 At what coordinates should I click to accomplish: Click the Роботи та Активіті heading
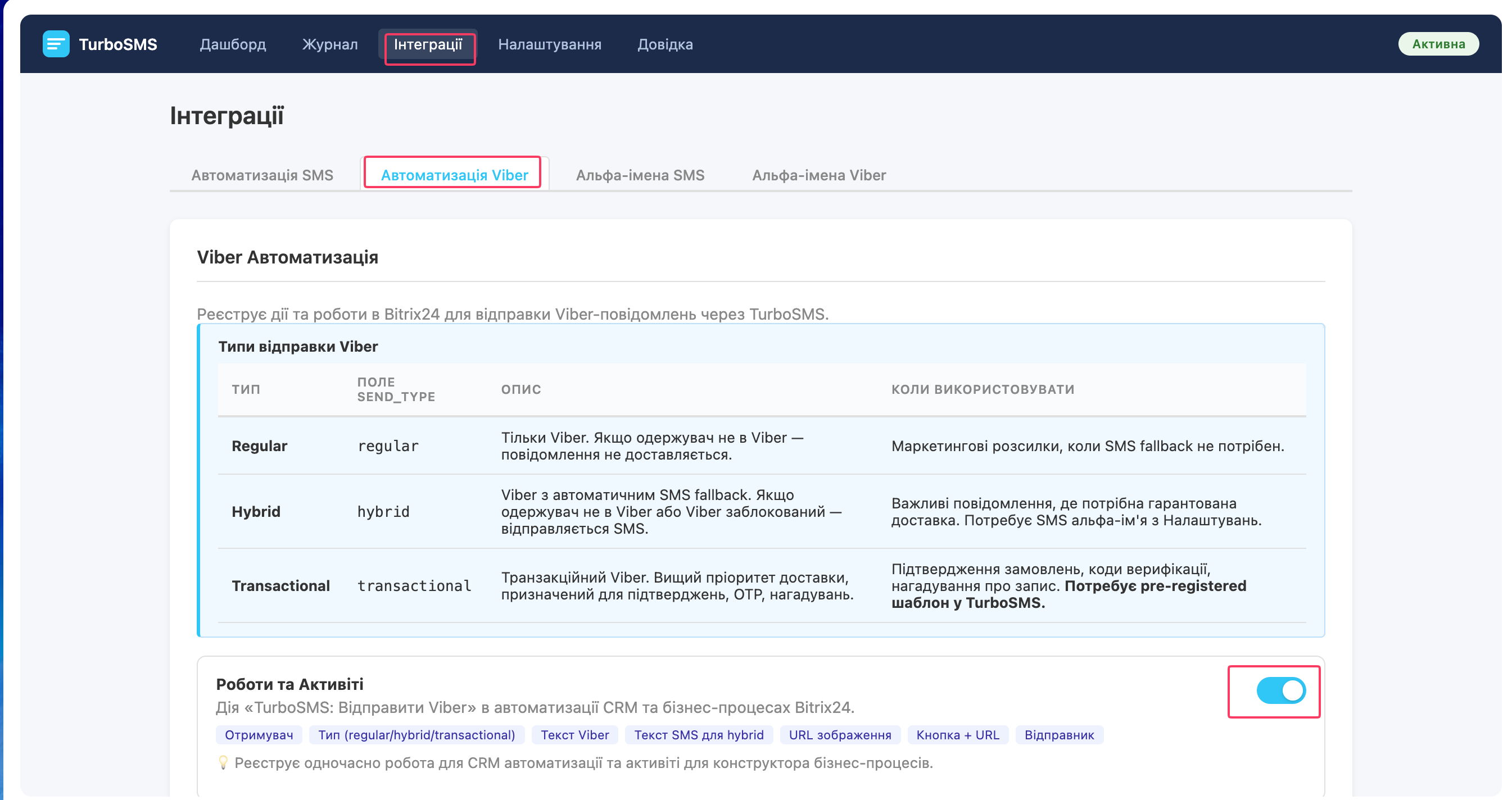pyautogui.click(x=290, y=684)
